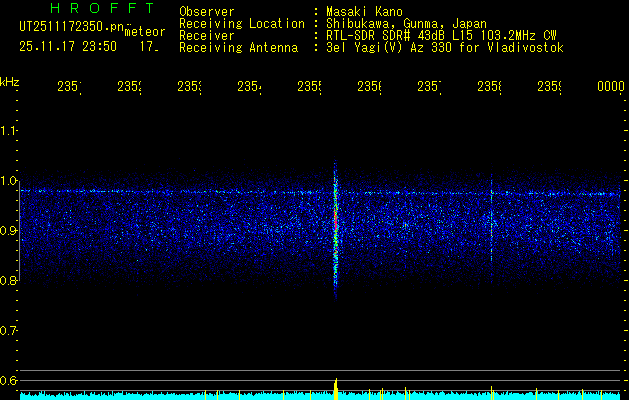629x400 pixels.
Task: Click the "Receiving Location" label
Action: coord(242,24)
